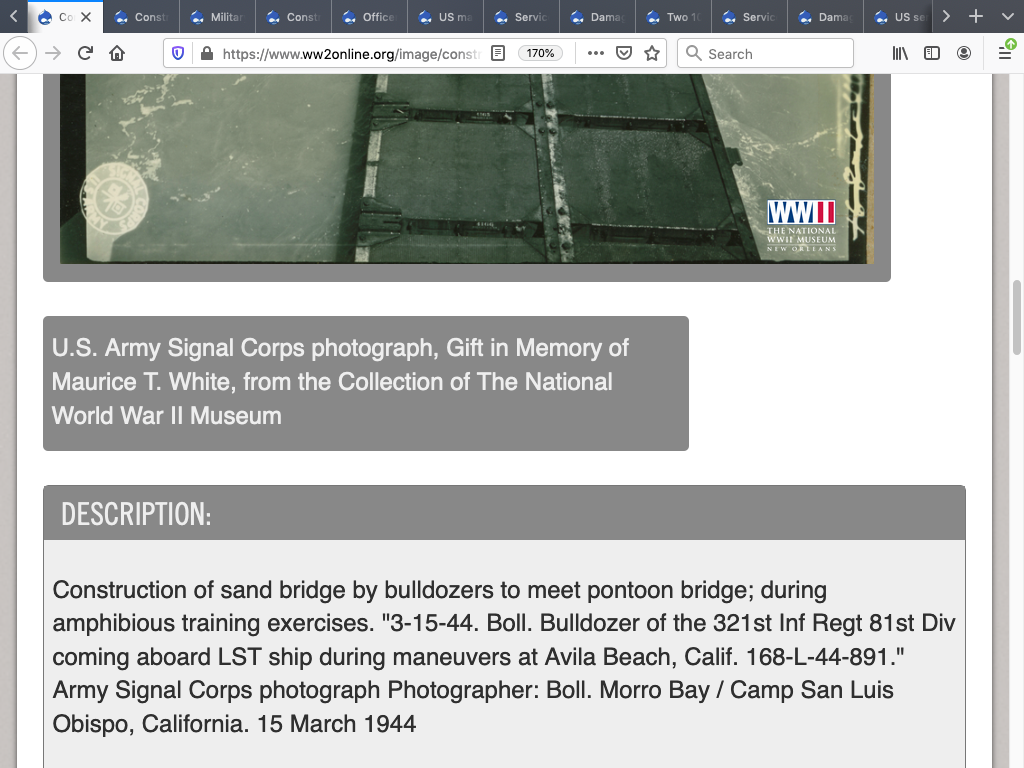Screen dimensions: 1024x768
Task: Show site security padlock info
Action: point(206,54)
